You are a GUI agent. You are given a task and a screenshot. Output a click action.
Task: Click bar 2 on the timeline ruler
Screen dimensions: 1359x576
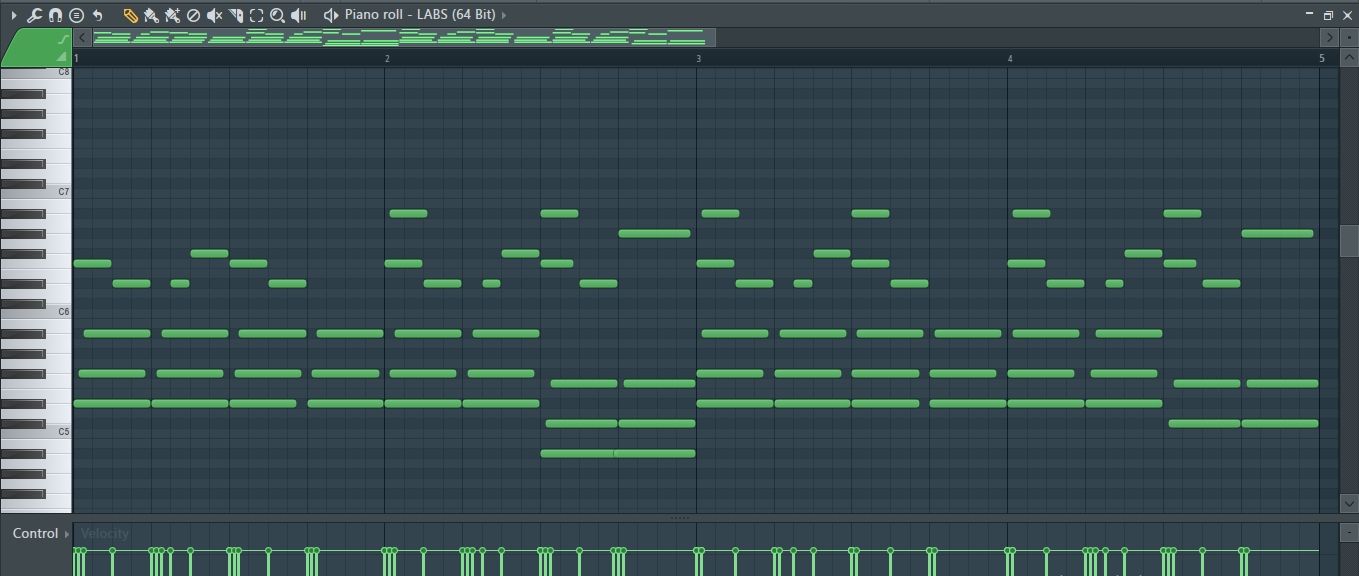coord(388,58)
